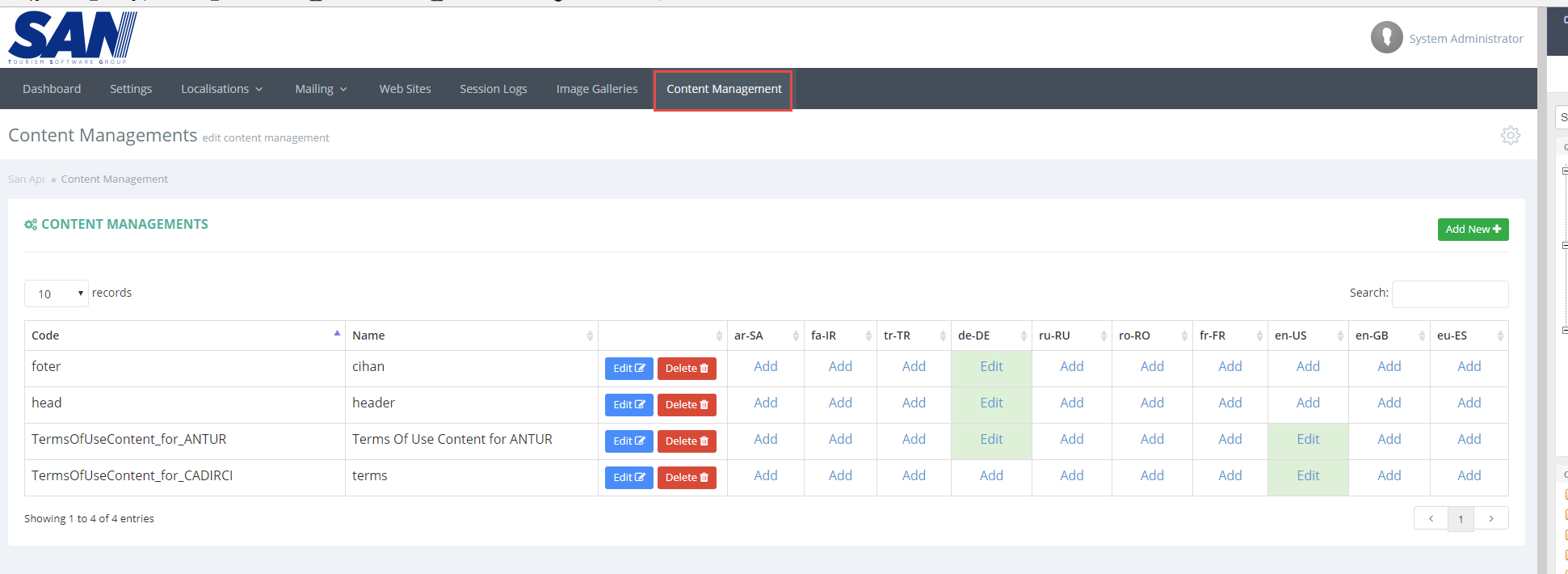Go to next page arrow

tap(1491, 518)
